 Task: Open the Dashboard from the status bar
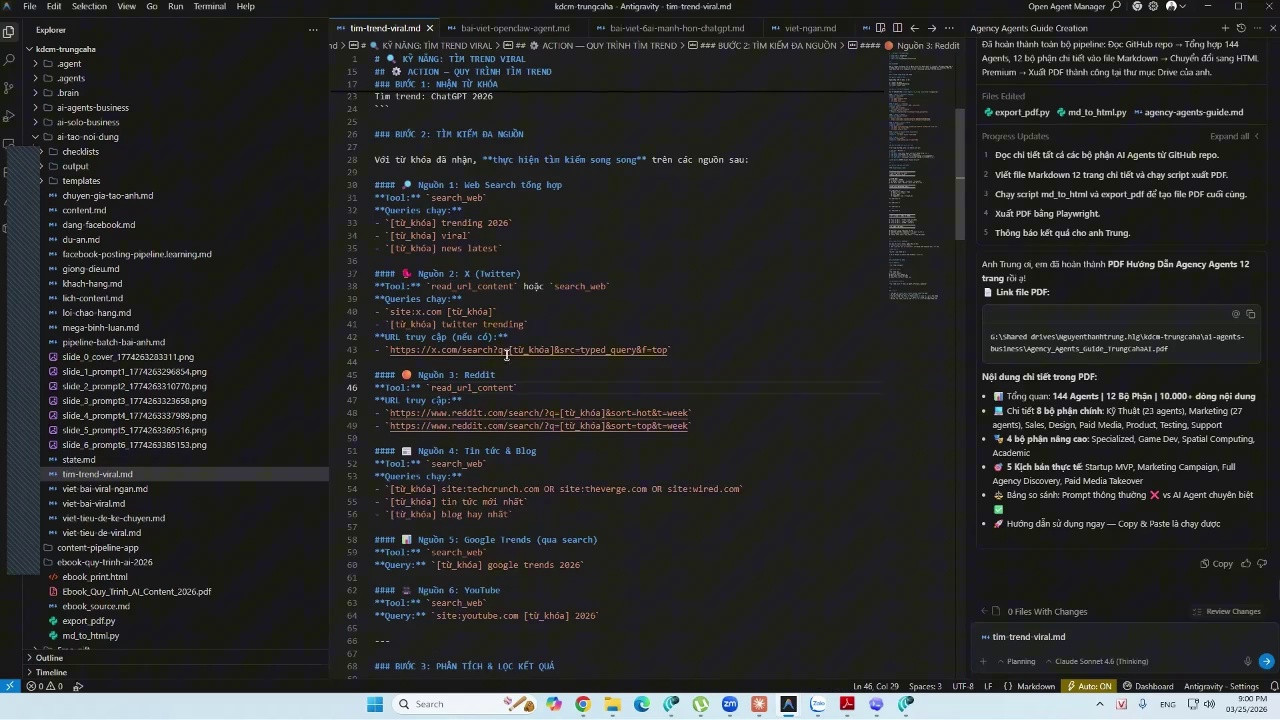point(1148,687)
